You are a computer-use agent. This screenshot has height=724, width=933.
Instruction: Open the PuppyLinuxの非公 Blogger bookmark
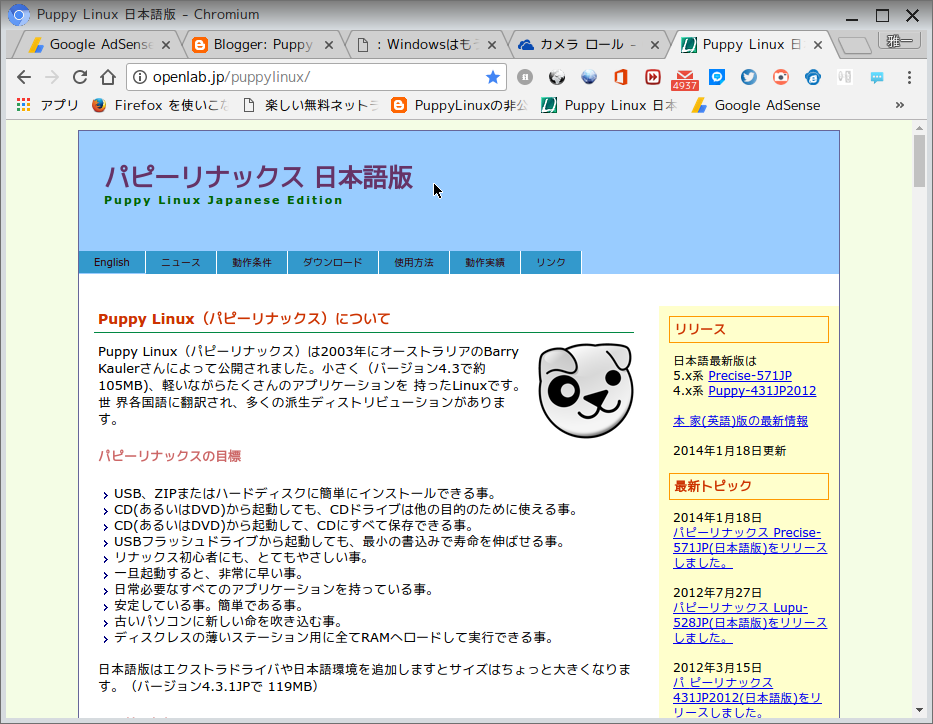pyautogui.click(x=459, y=105)
